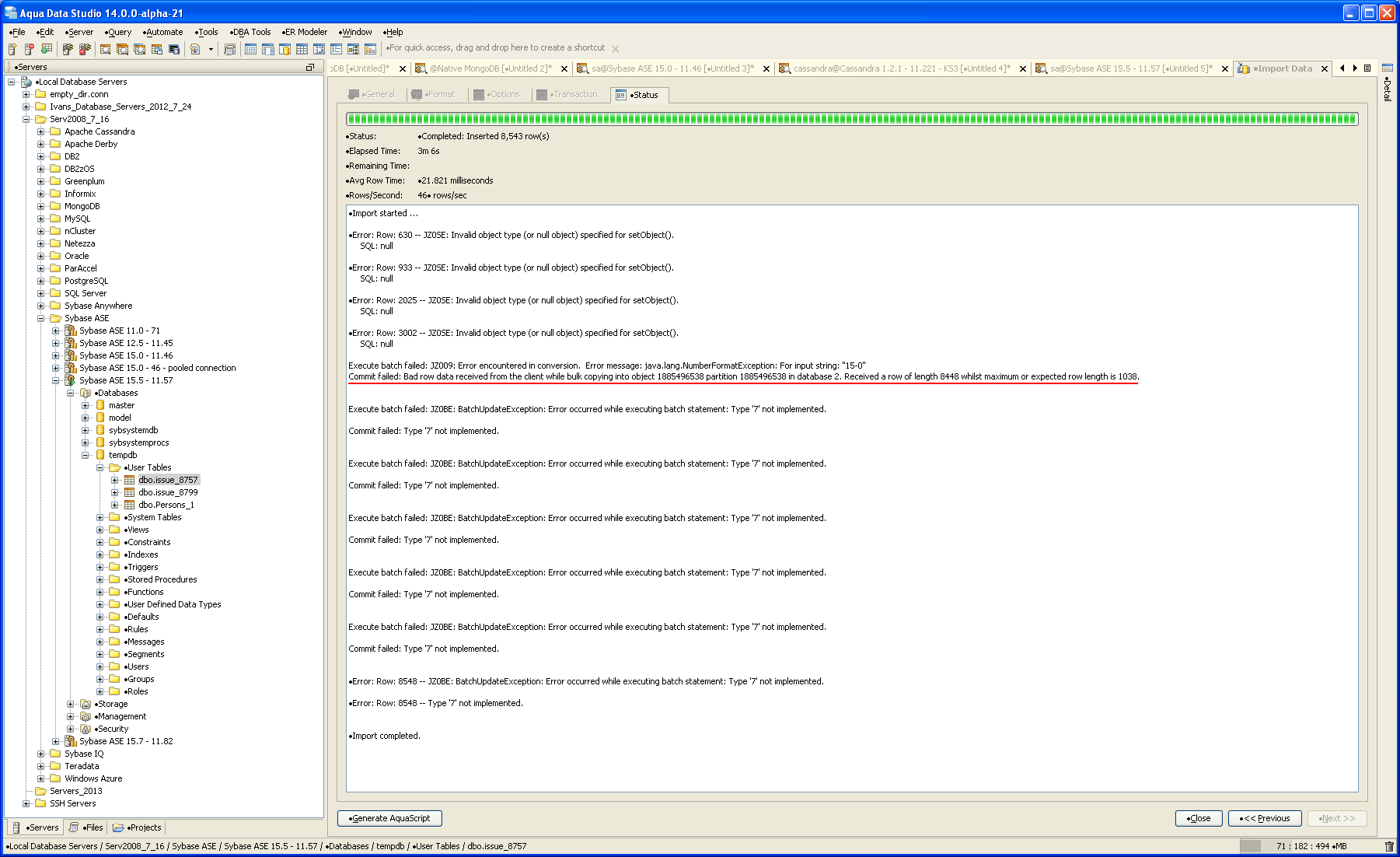
Task: Click the restore icon in Servers panel header
Action: coord(309,68)
